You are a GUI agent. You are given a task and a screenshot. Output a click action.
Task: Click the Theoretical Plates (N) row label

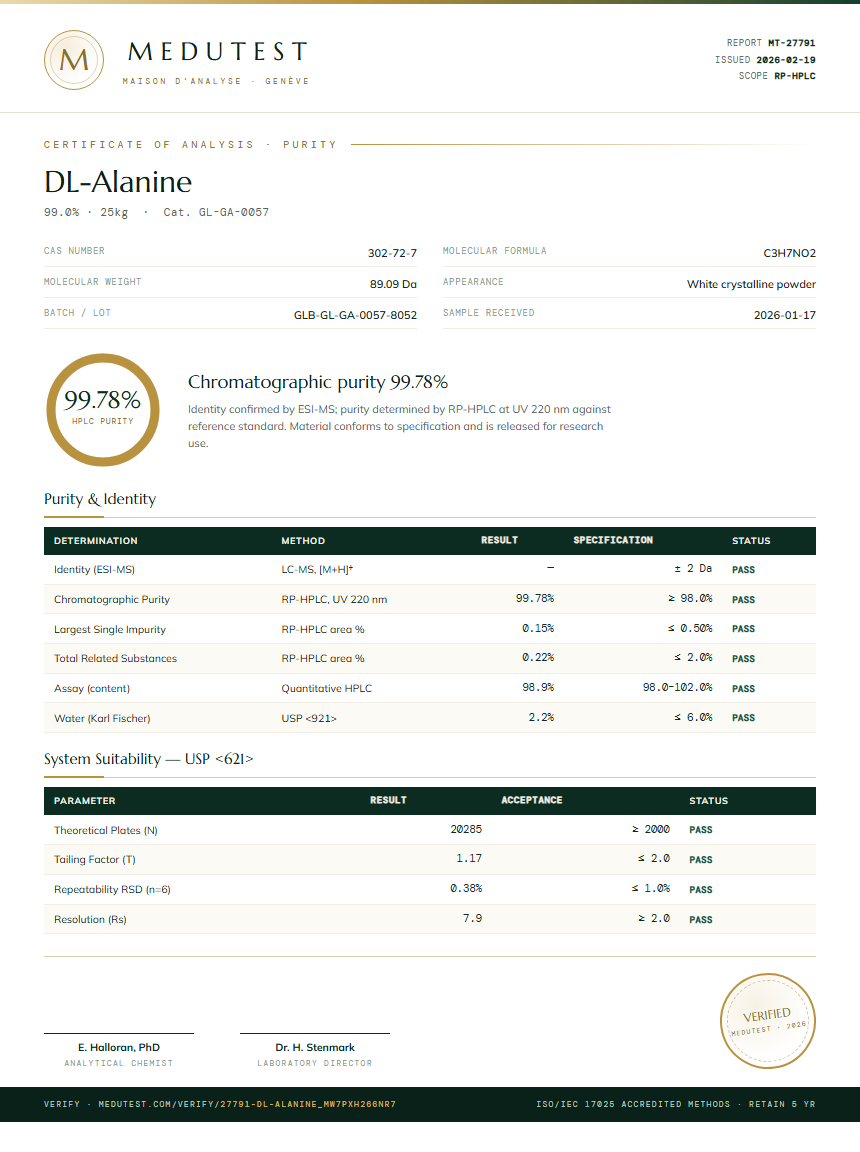click(x=106, y=830)
